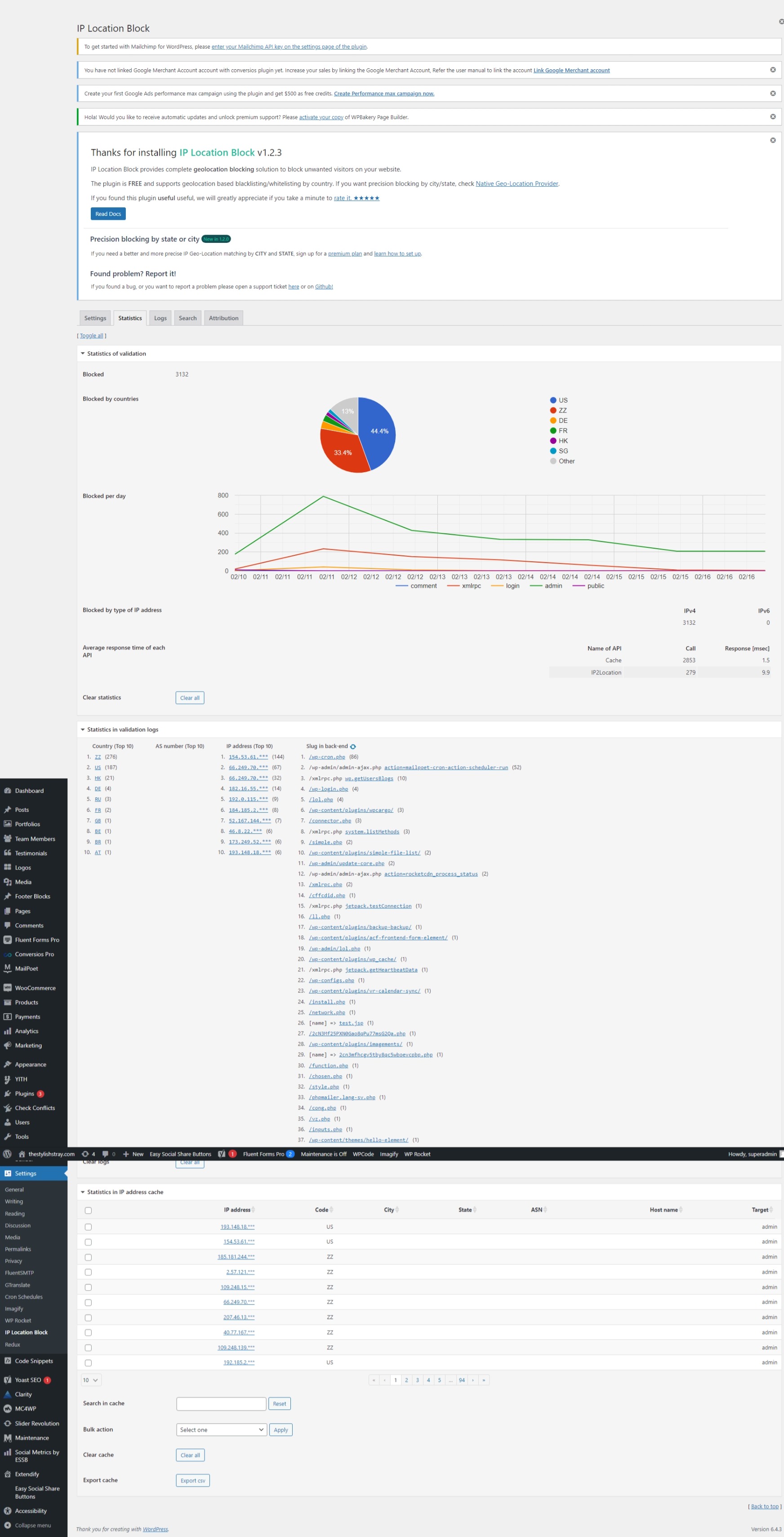The width and height of the screenshot is (784, 1537).
Task: Click the Products archive icon
Action: click(x=8, y=1002)
